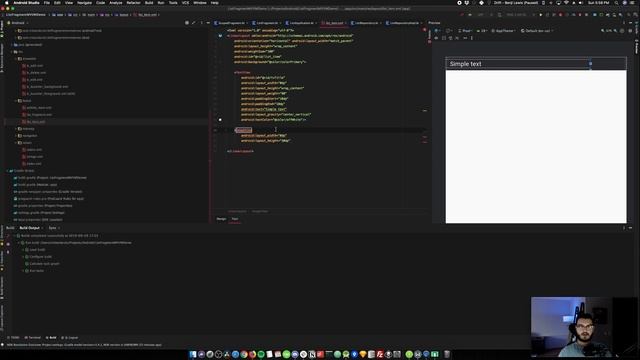Open the Build menu in menu bar
Screen dimensions: 640x360
[x=149, y=2]
